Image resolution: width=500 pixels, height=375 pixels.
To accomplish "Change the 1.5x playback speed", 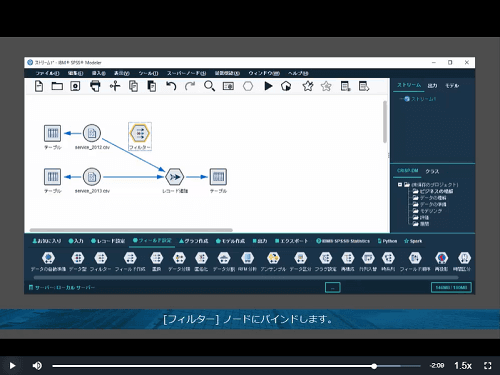I will (463, 366).
